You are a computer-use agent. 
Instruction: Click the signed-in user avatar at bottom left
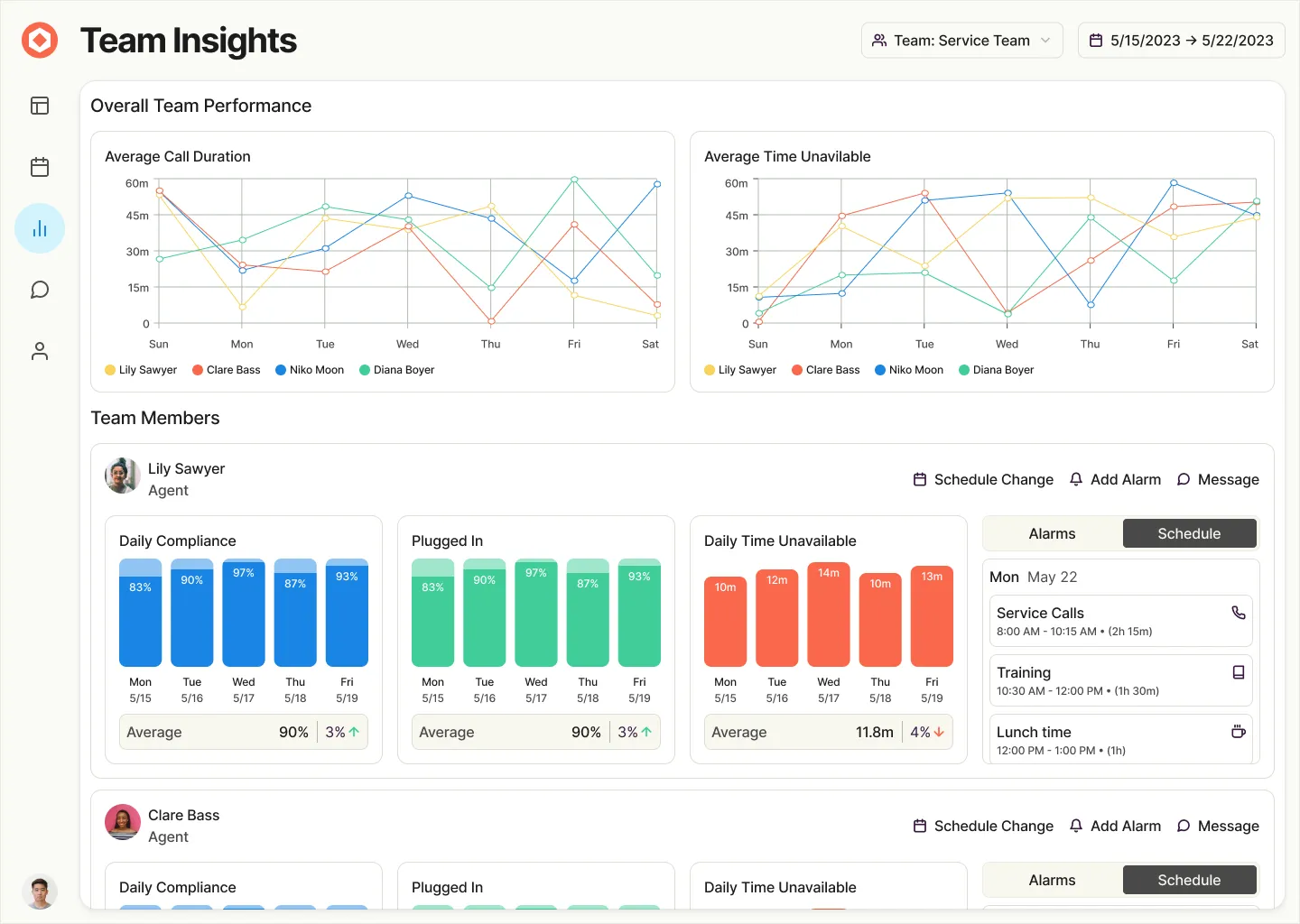tap(40, 892)
